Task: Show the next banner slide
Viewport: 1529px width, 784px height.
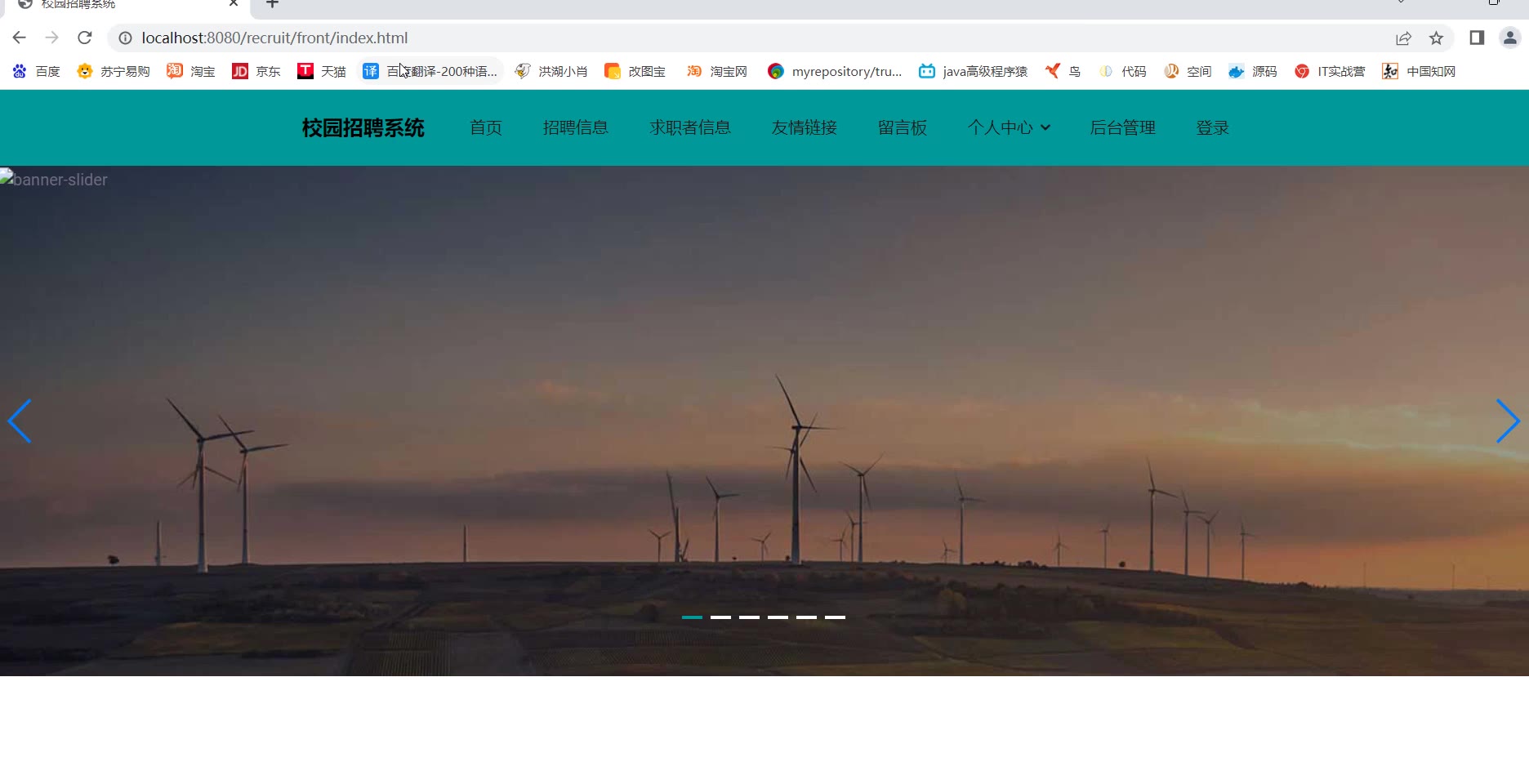Action: [x=1508, y=421]
